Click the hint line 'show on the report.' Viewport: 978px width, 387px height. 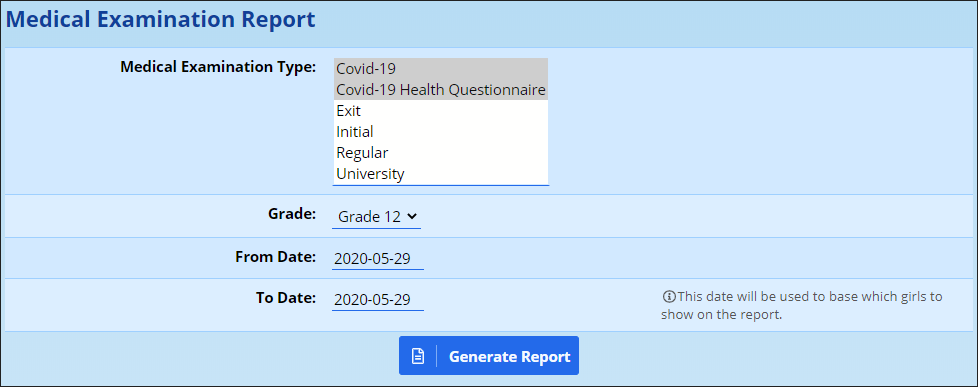pyautogui.click(x=722, y=315)
